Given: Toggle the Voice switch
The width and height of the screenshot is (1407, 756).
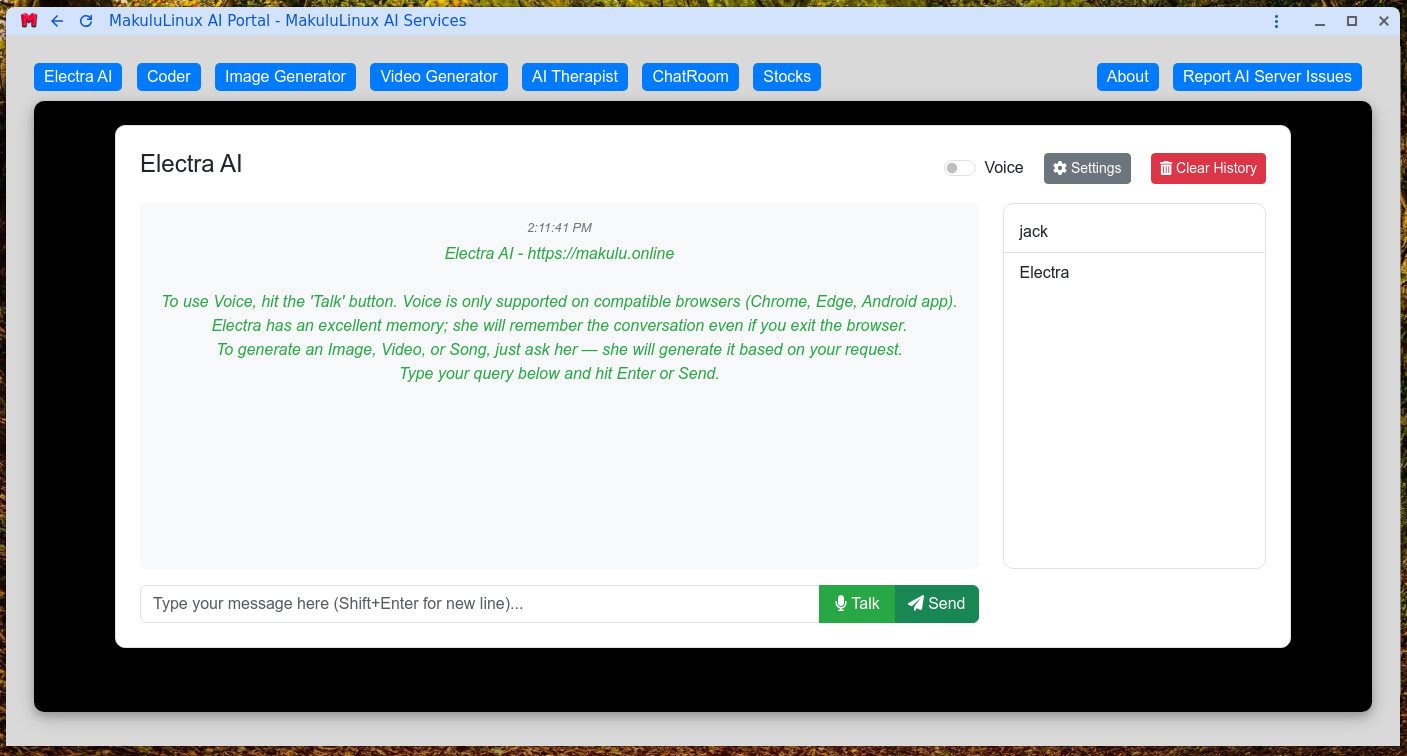Looking at the screenshot, I should (x=960, y=168).
